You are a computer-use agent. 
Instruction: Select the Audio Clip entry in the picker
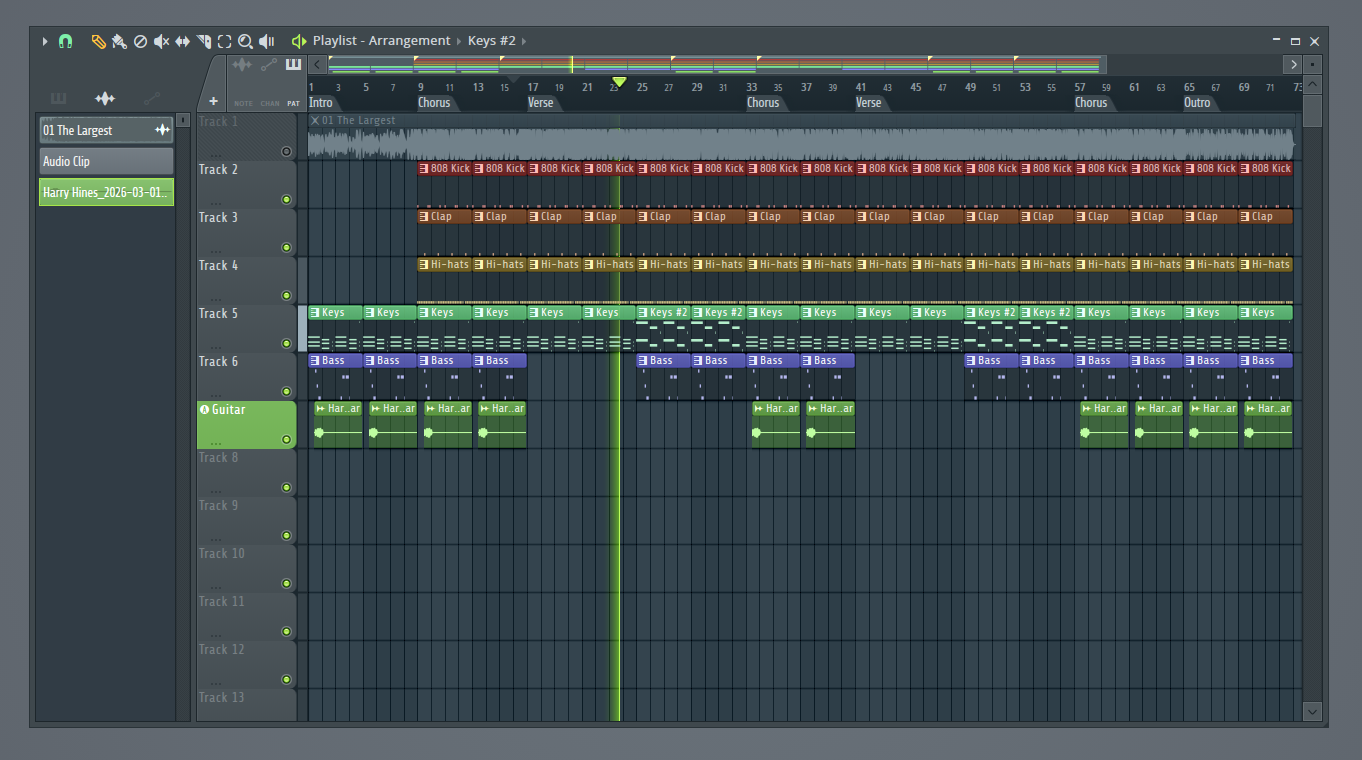click(x=105, y=160)
